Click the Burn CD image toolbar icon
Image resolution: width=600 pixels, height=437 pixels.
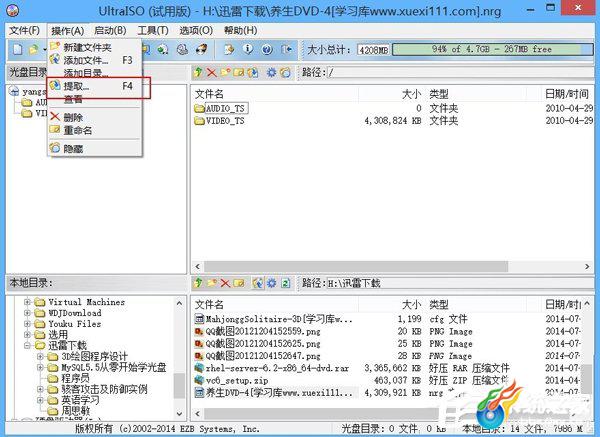tap(201, 49)
